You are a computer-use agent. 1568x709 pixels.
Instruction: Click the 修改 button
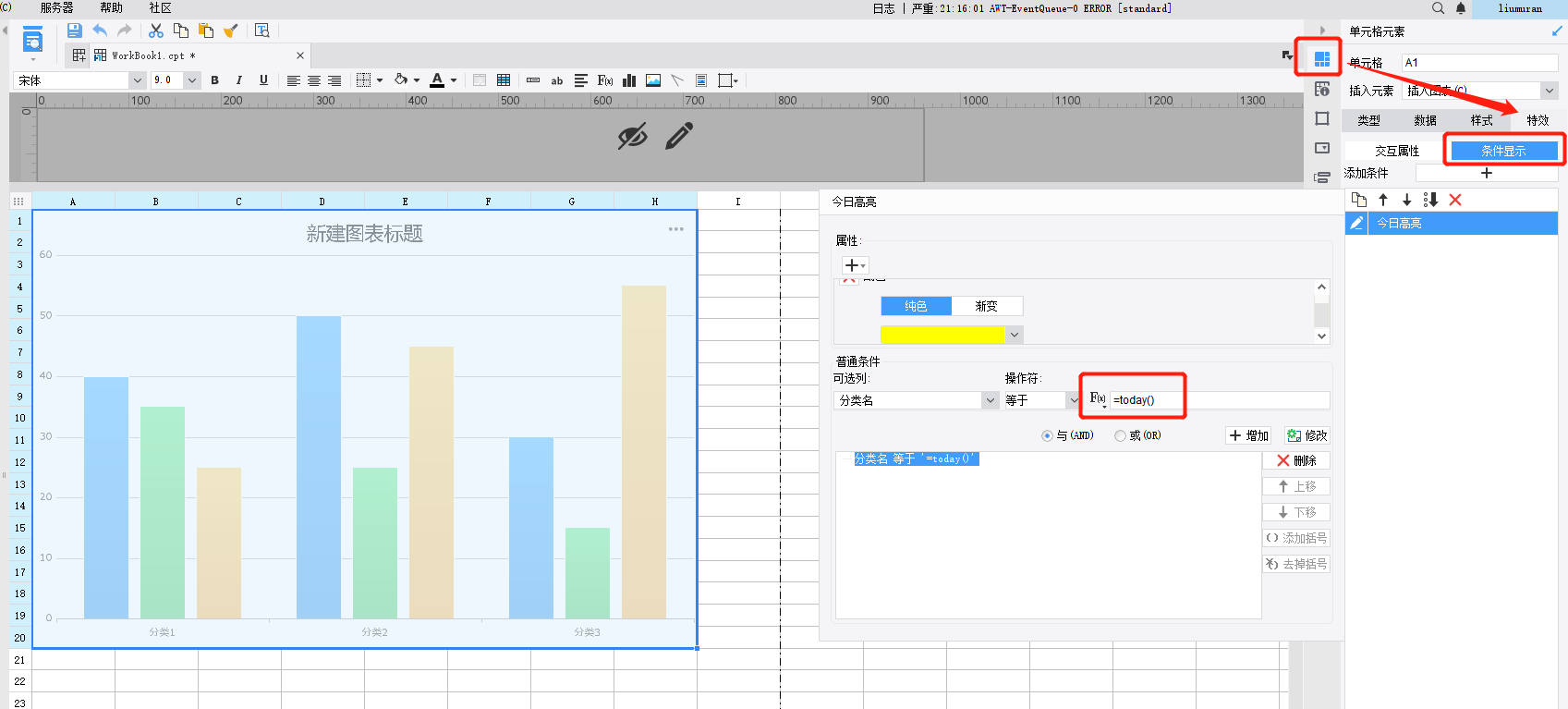pyautogui.click(x=1307, y=435)
